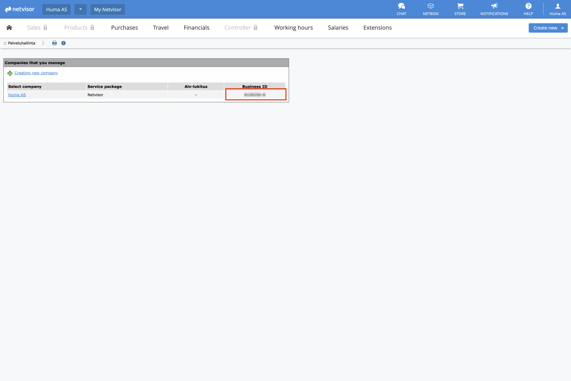571x381 pixels.
Task: Click the Palveluhallinta breadcrumb text
Action: 21,43
